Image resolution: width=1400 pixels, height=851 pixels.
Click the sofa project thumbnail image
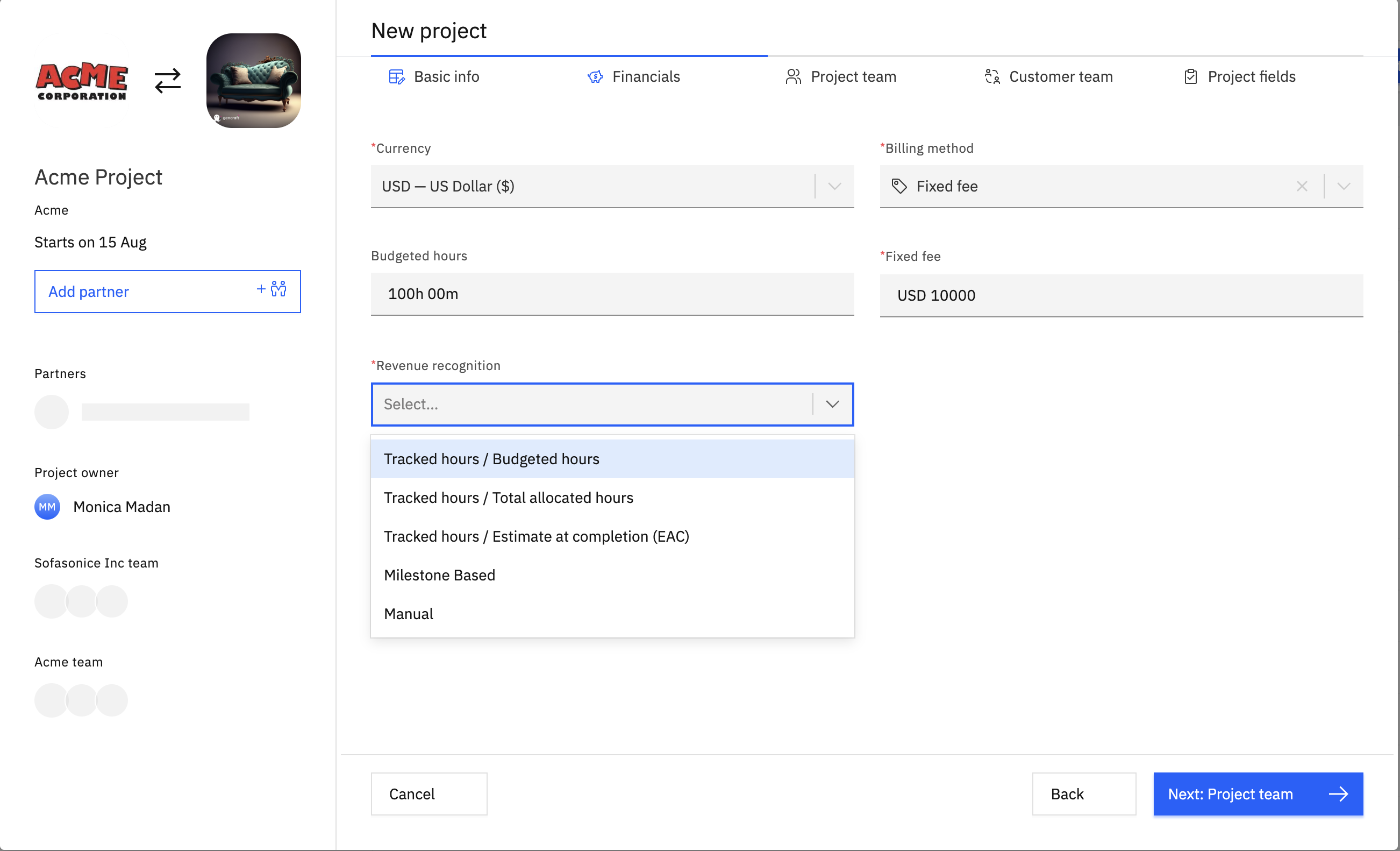pyautogui.click(x=253, y=81)
